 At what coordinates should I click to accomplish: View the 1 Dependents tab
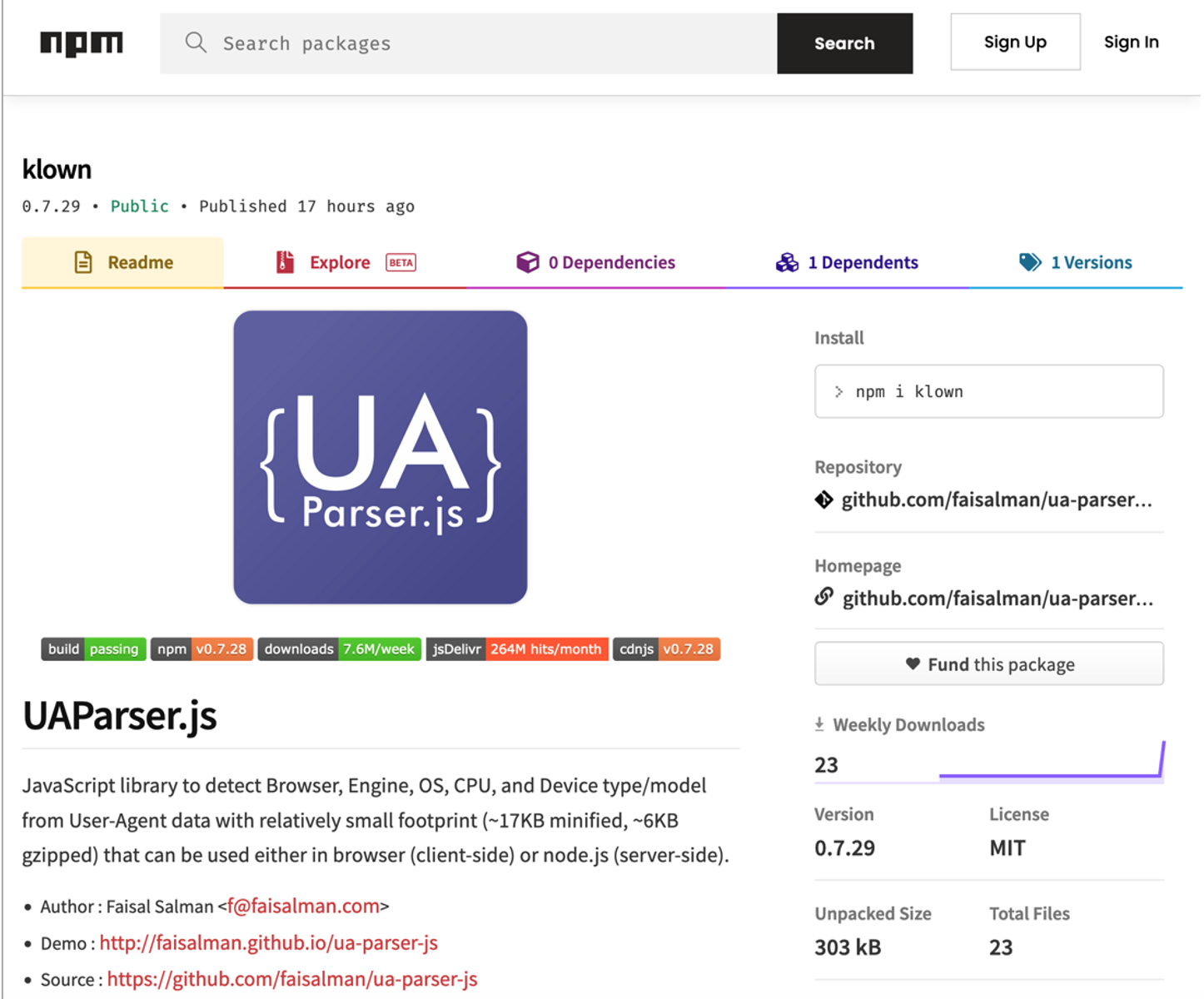[x=847, y=262]
